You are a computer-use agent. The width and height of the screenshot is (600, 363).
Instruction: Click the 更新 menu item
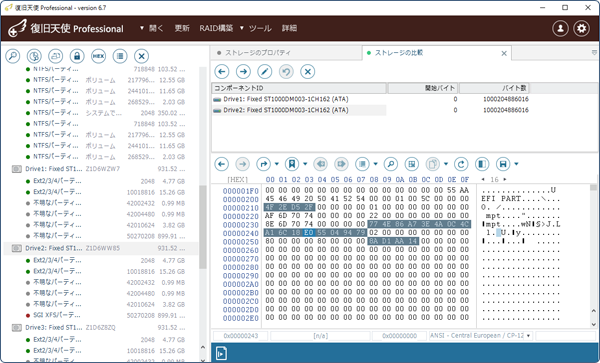point(182,28)
